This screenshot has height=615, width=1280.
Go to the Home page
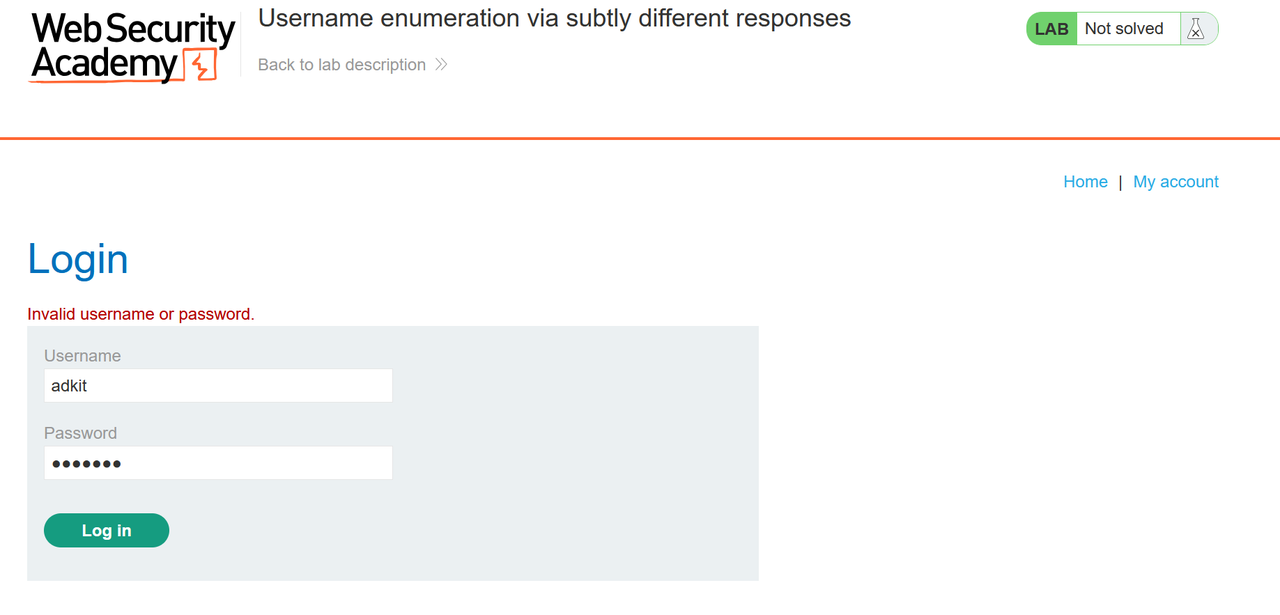(1085, 182)
